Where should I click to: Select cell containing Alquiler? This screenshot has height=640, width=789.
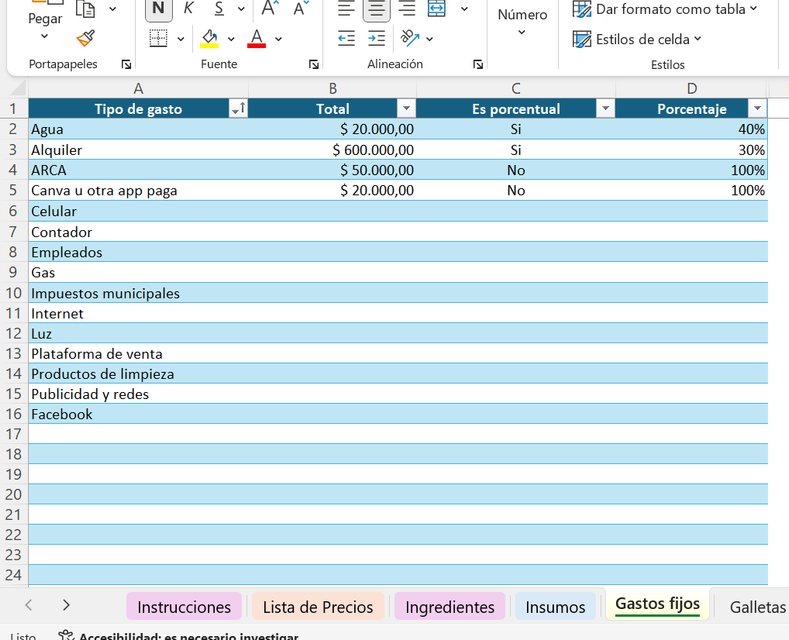138,150
